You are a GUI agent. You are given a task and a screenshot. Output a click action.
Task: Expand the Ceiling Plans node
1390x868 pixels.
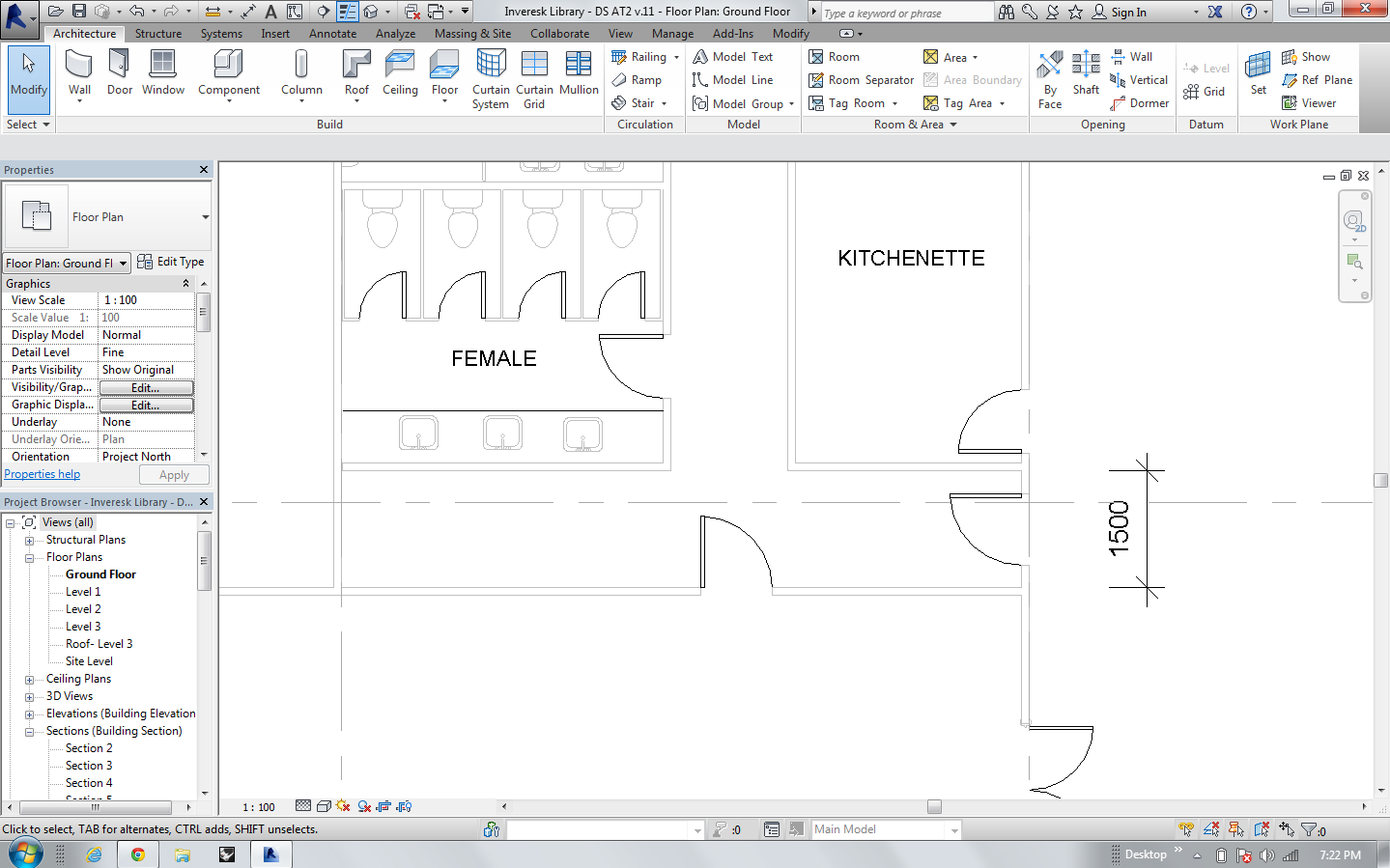(x=29, y=679)
